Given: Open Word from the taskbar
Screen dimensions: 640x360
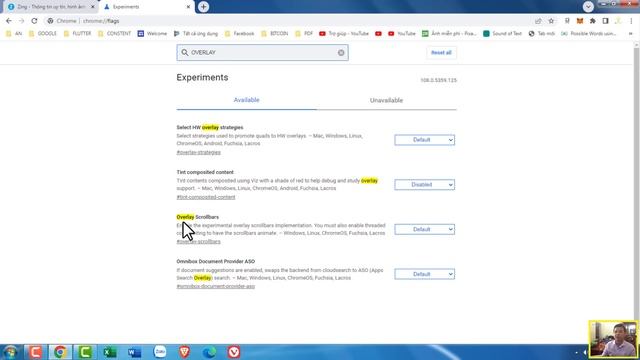Looking at the screenshot, I should pyautogui.click(x=134, y=352).
